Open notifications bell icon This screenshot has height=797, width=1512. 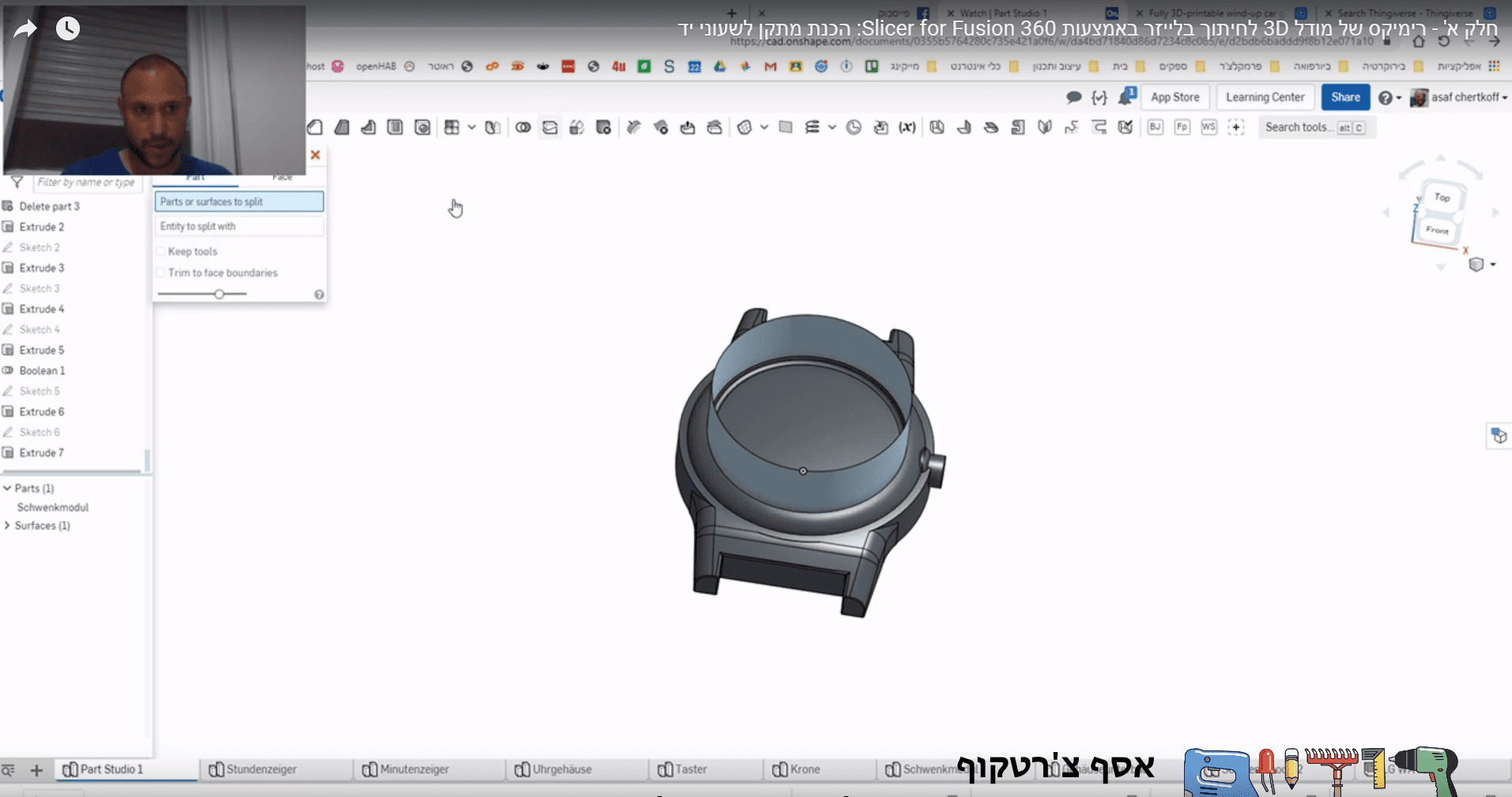1126,97
